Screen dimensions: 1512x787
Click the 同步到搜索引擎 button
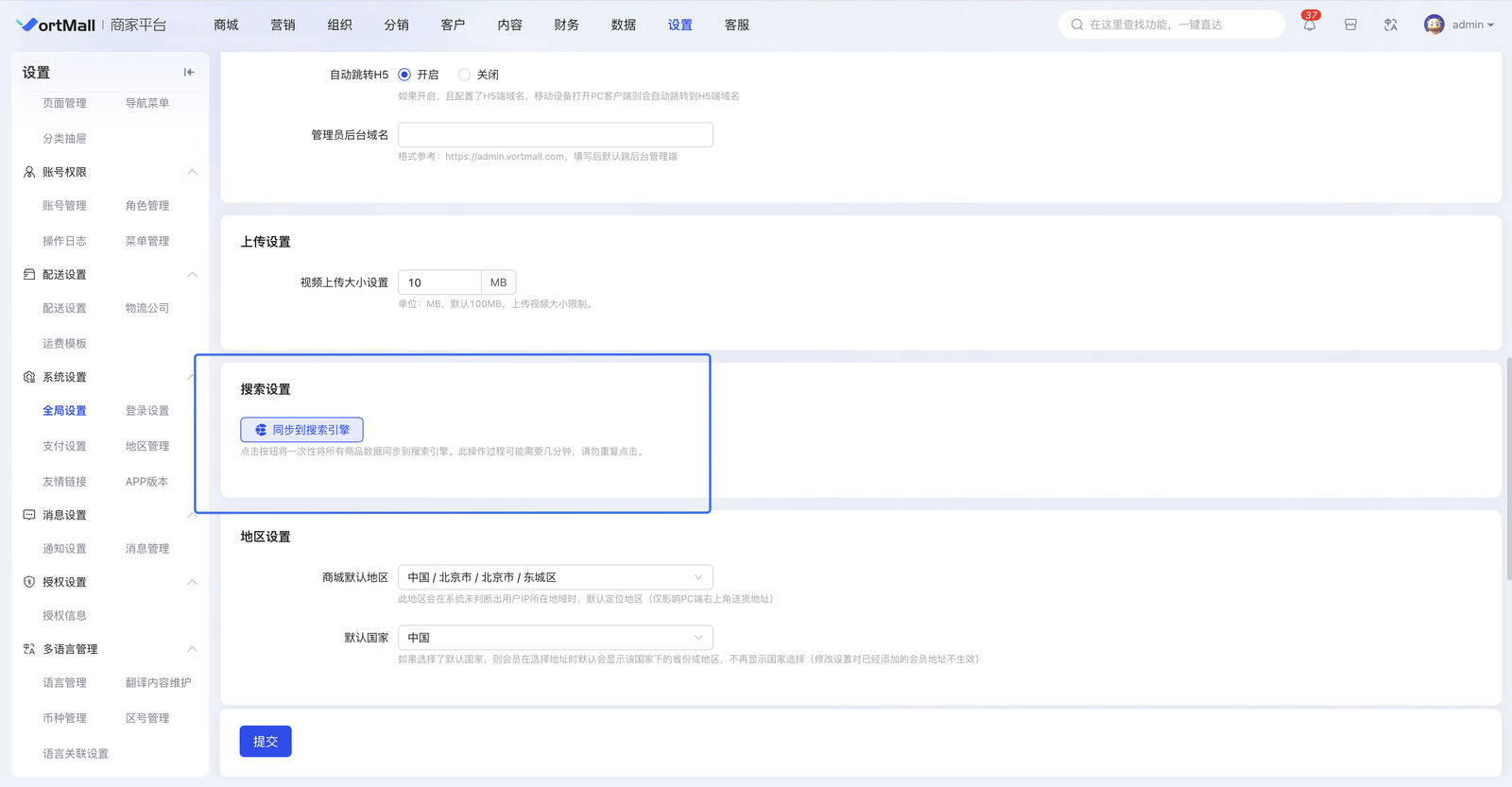point(301,430)
